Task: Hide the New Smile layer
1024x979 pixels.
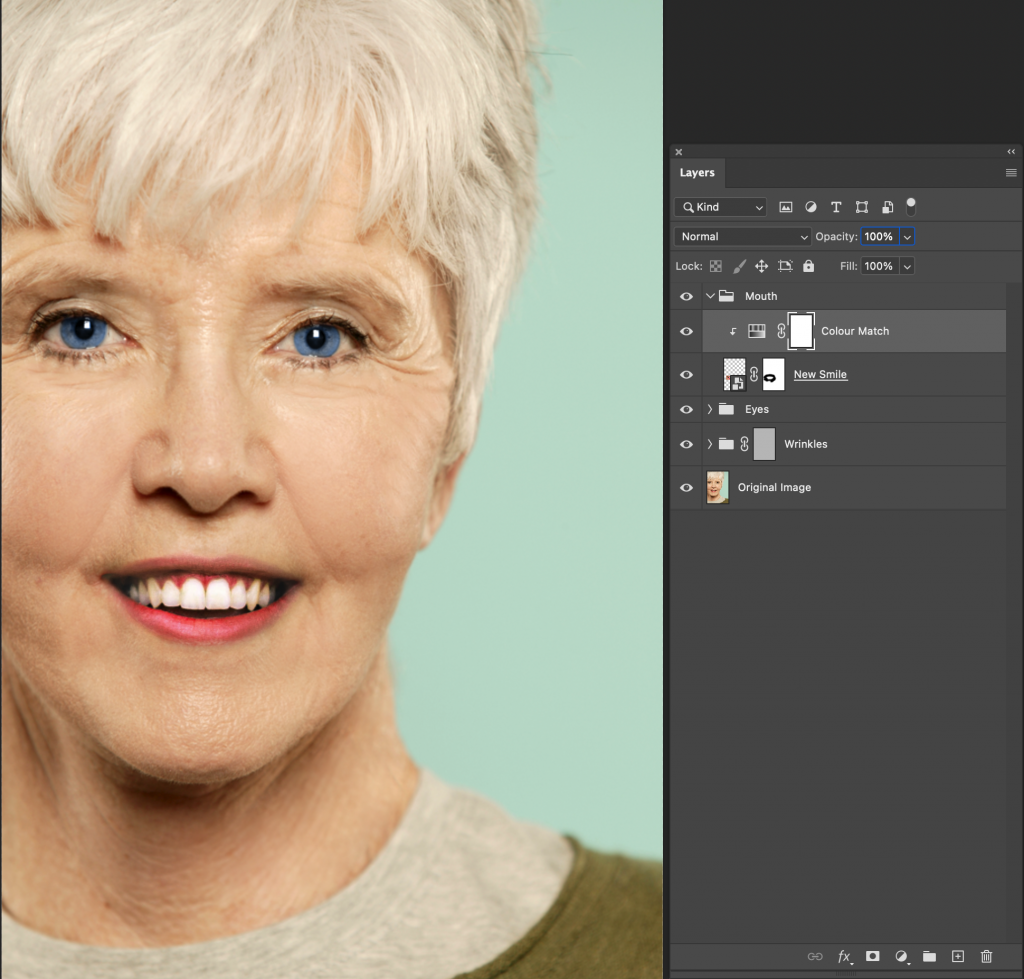Action: pyautogui.click(x=686, y=374)
